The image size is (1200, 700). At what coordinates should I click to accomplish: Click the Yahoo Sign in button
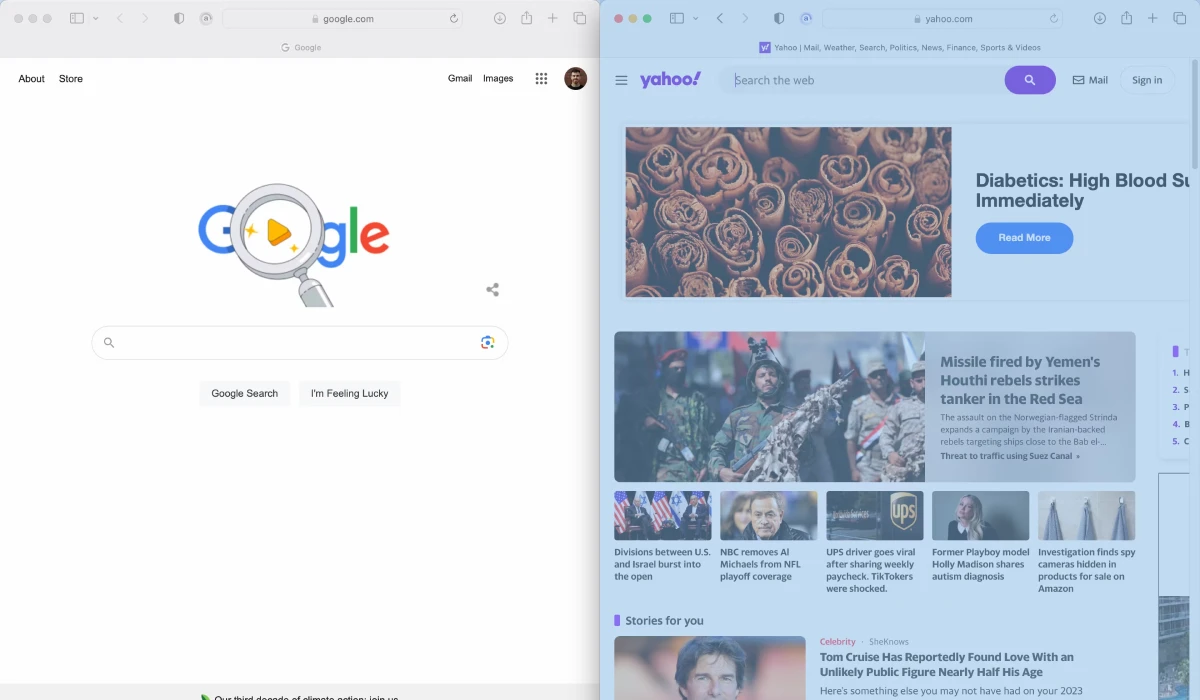tap(1147, 80)
